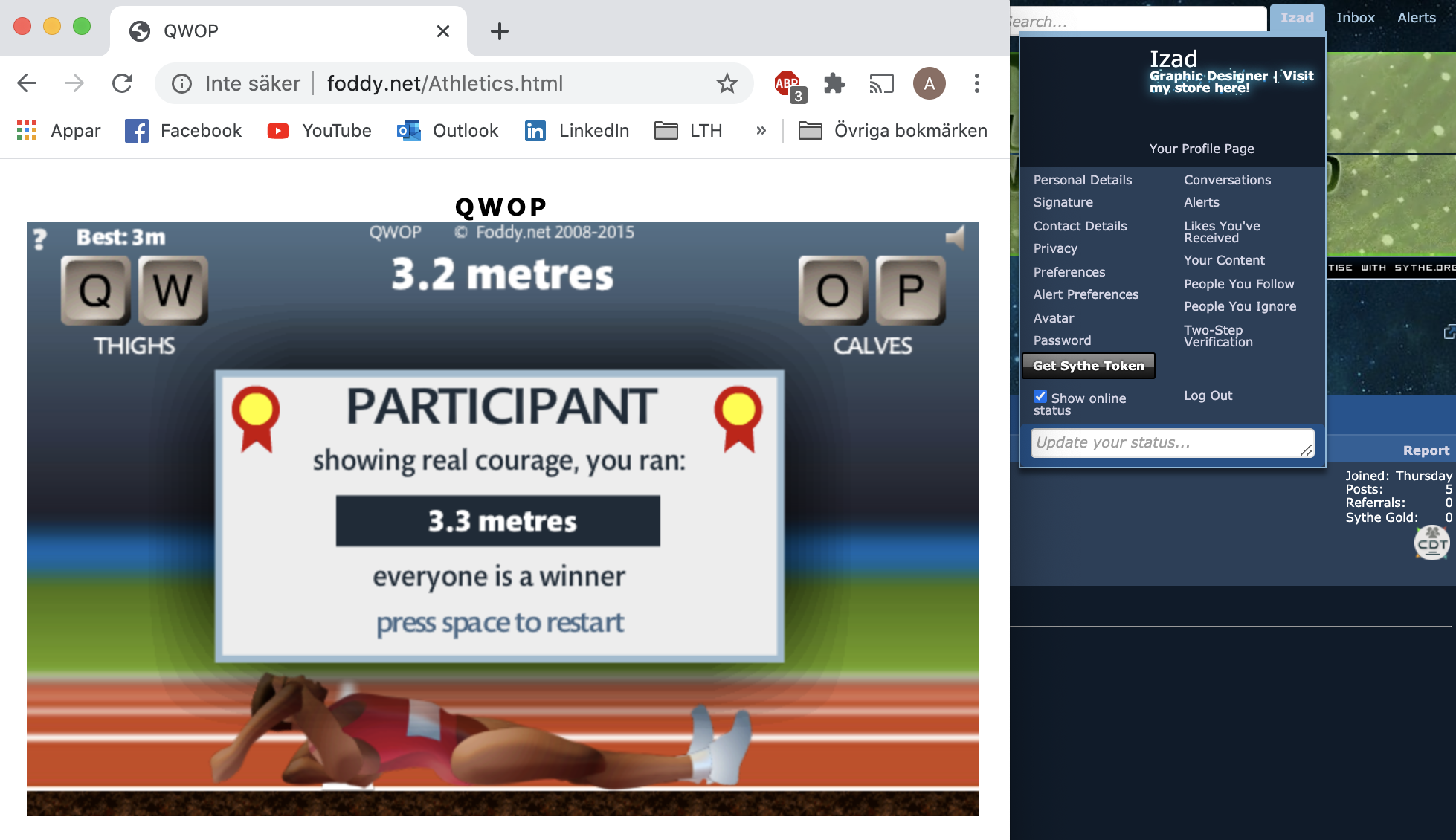Click the external link icon beside the banner
Viewport: 1456px width, 840px height.
1449,332
